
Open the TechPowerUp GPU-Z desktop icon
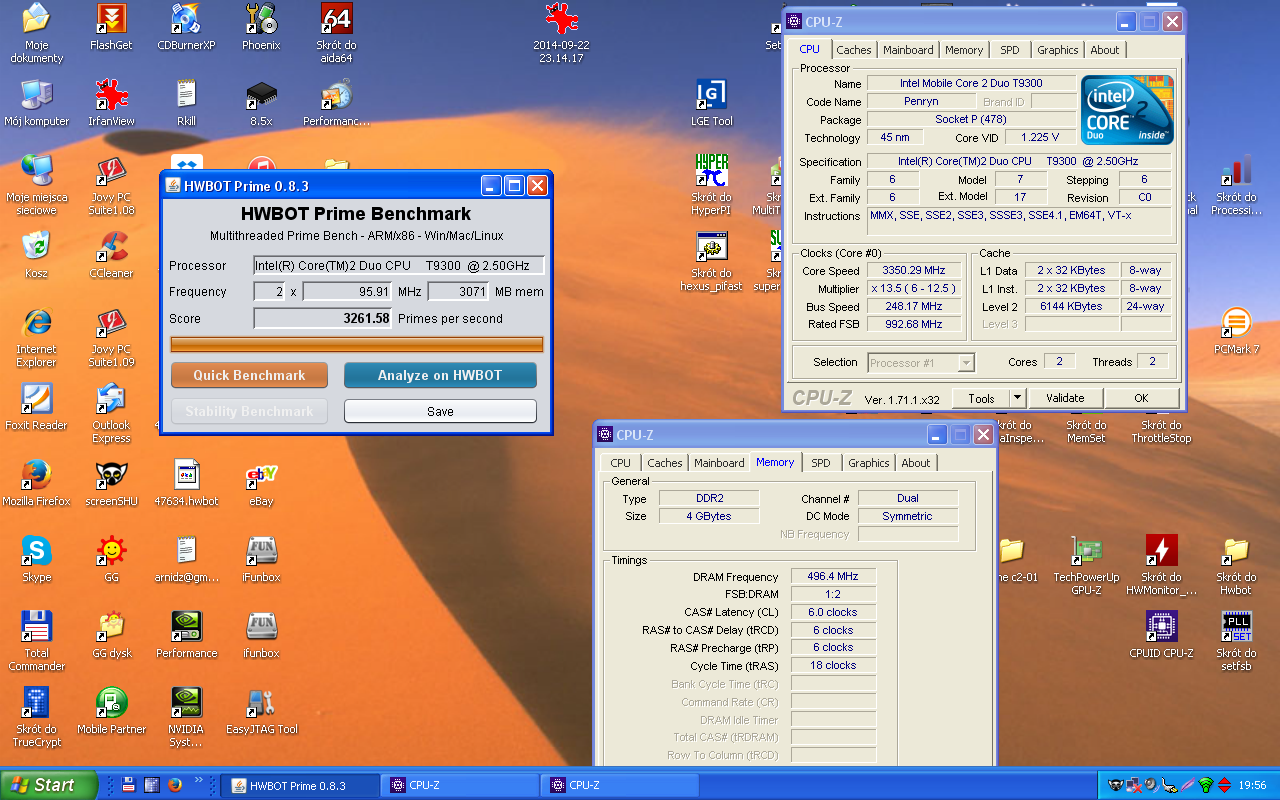pos(1086,550)
